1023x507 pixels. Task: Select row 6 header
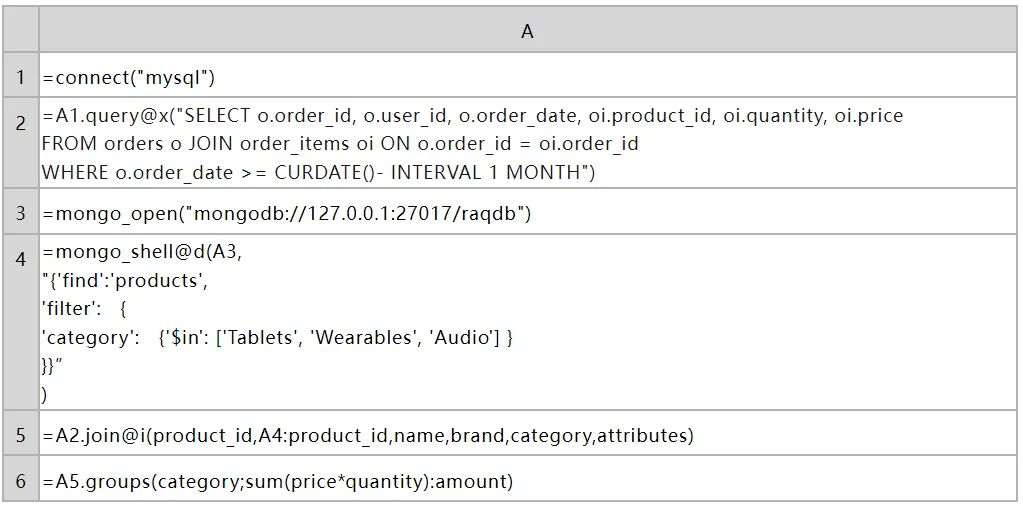[x=20, y=482]
